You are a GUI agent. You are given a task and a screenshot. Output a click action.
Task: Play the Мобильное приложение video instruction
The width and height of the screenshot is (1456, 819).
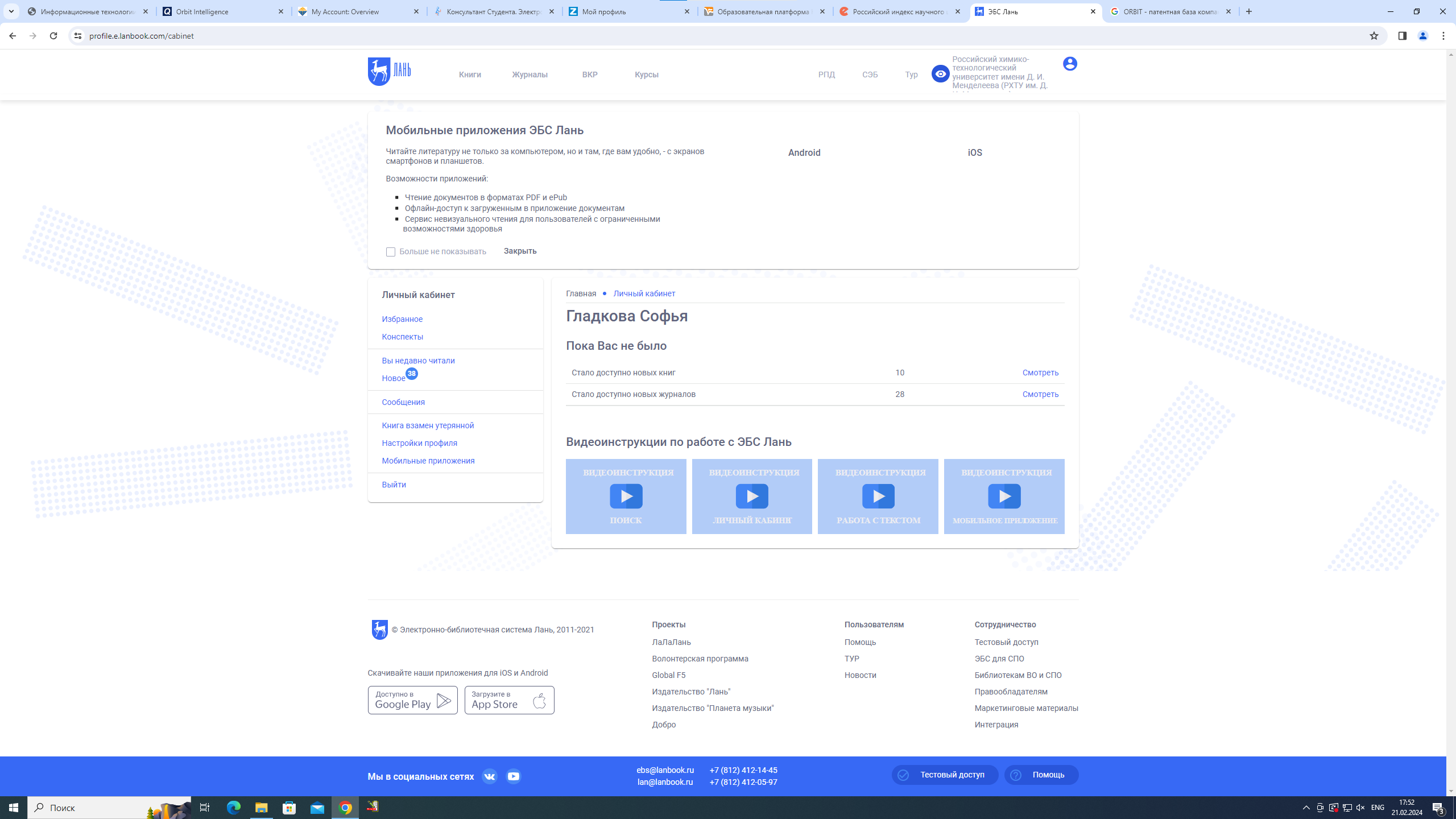(1004, 497)
